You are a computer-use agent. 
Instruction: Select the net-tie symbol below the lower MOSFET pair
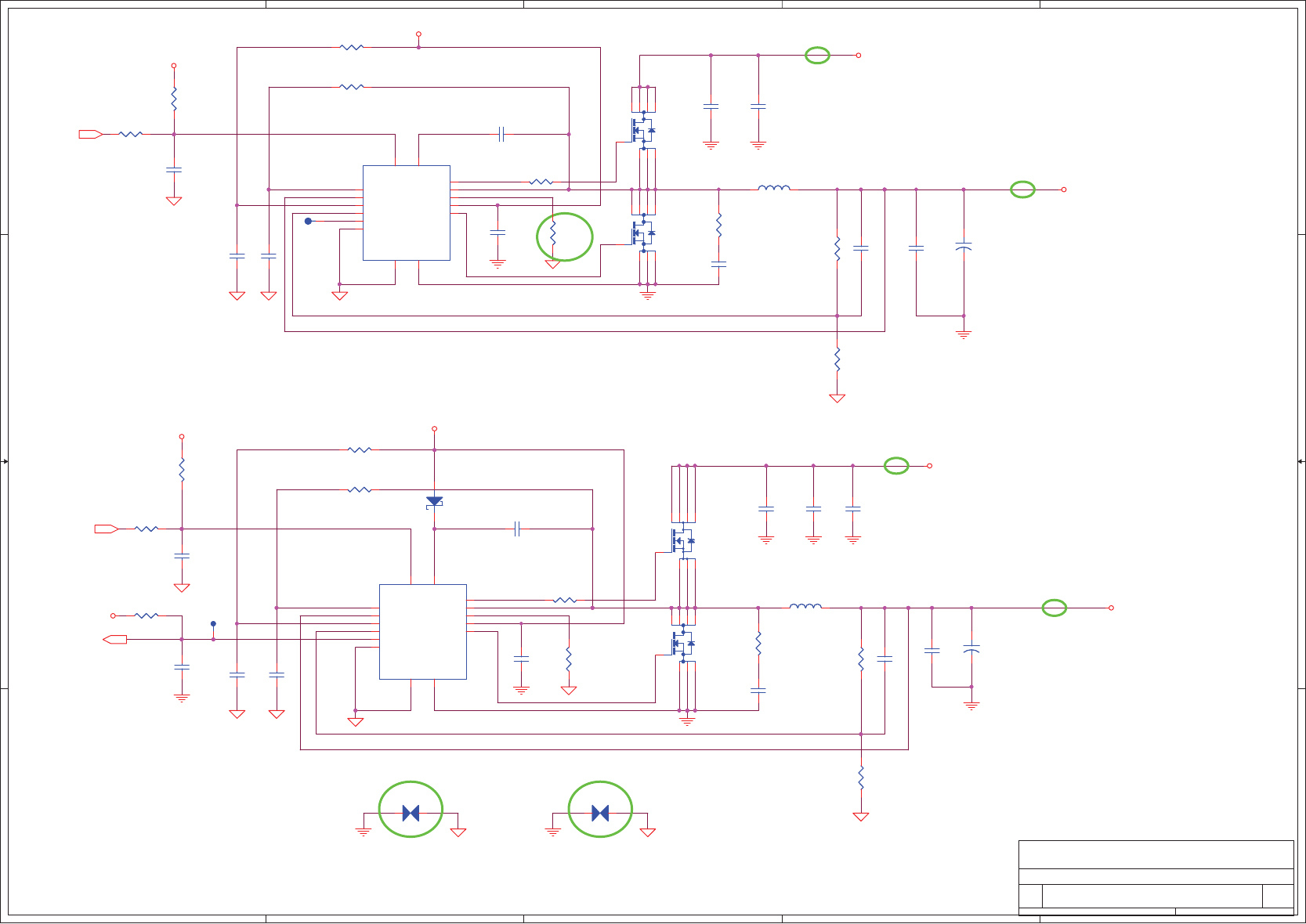pyautogui.click(x=600, y=814)
